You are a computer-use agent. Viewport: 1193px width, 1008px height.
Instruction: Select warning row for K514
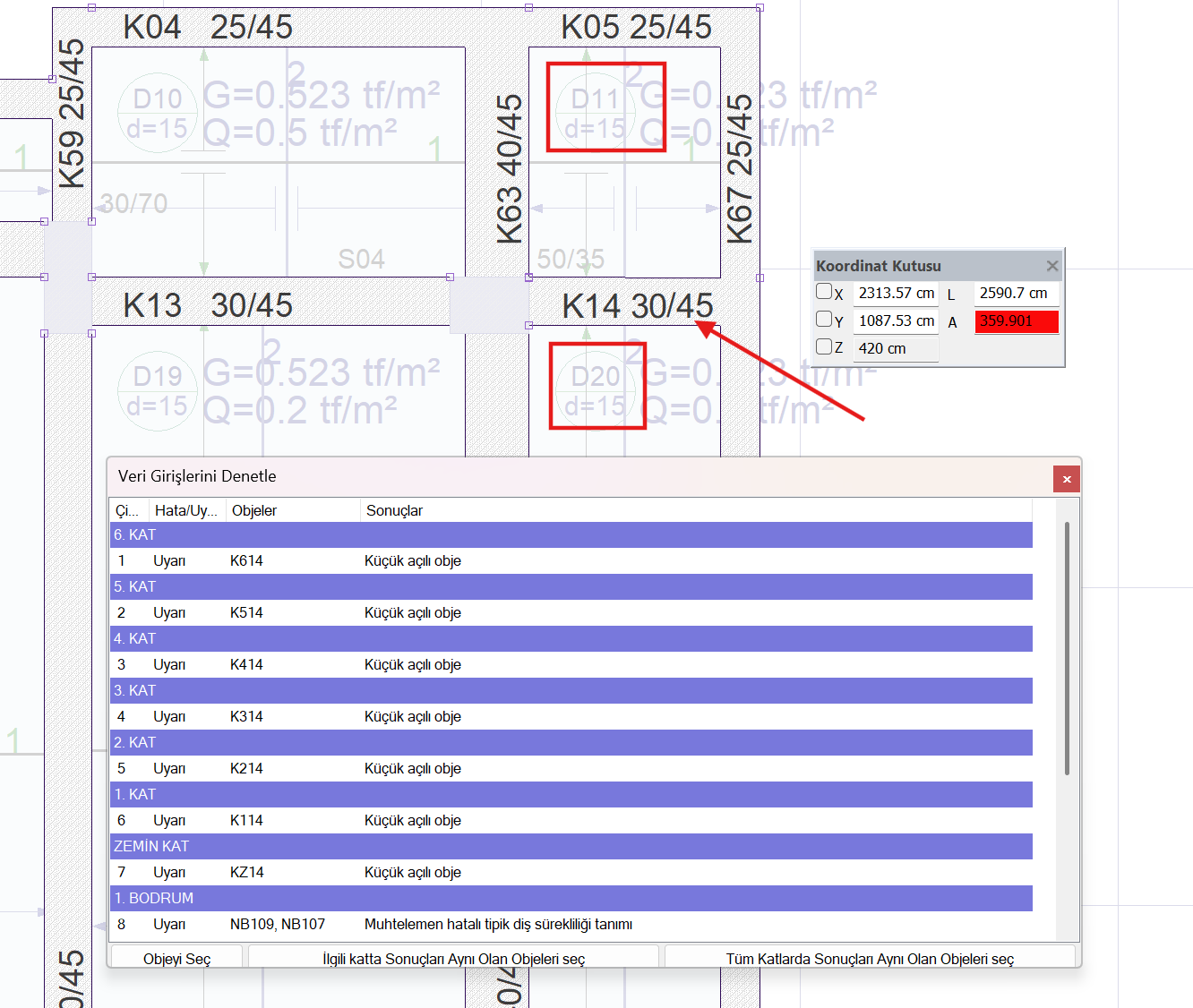(x=571, y=612)
